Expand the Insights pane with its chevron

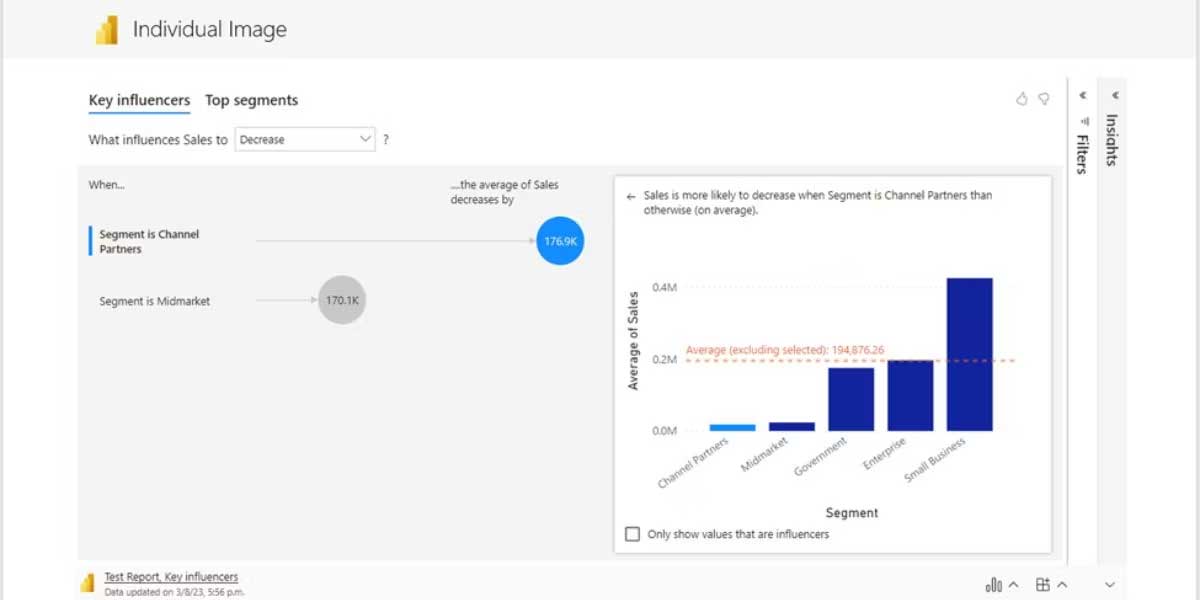[1114, 96]
